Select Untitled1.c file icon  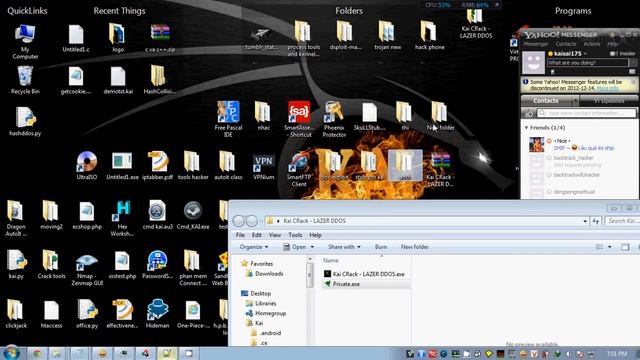[76, 38]
